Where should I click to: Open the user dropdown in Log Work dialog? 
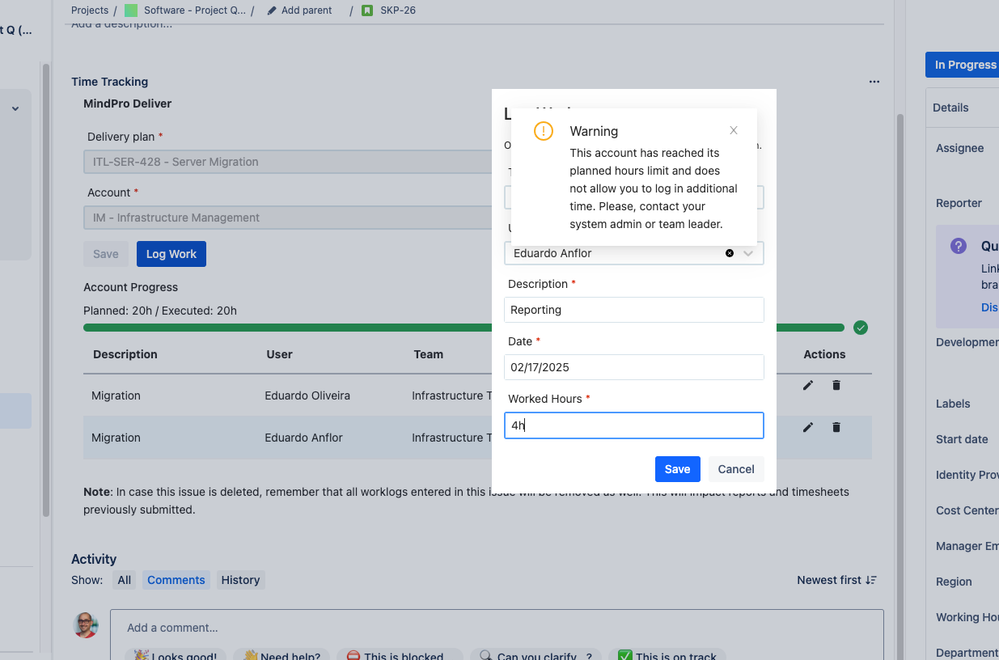[x=749, y=253]
